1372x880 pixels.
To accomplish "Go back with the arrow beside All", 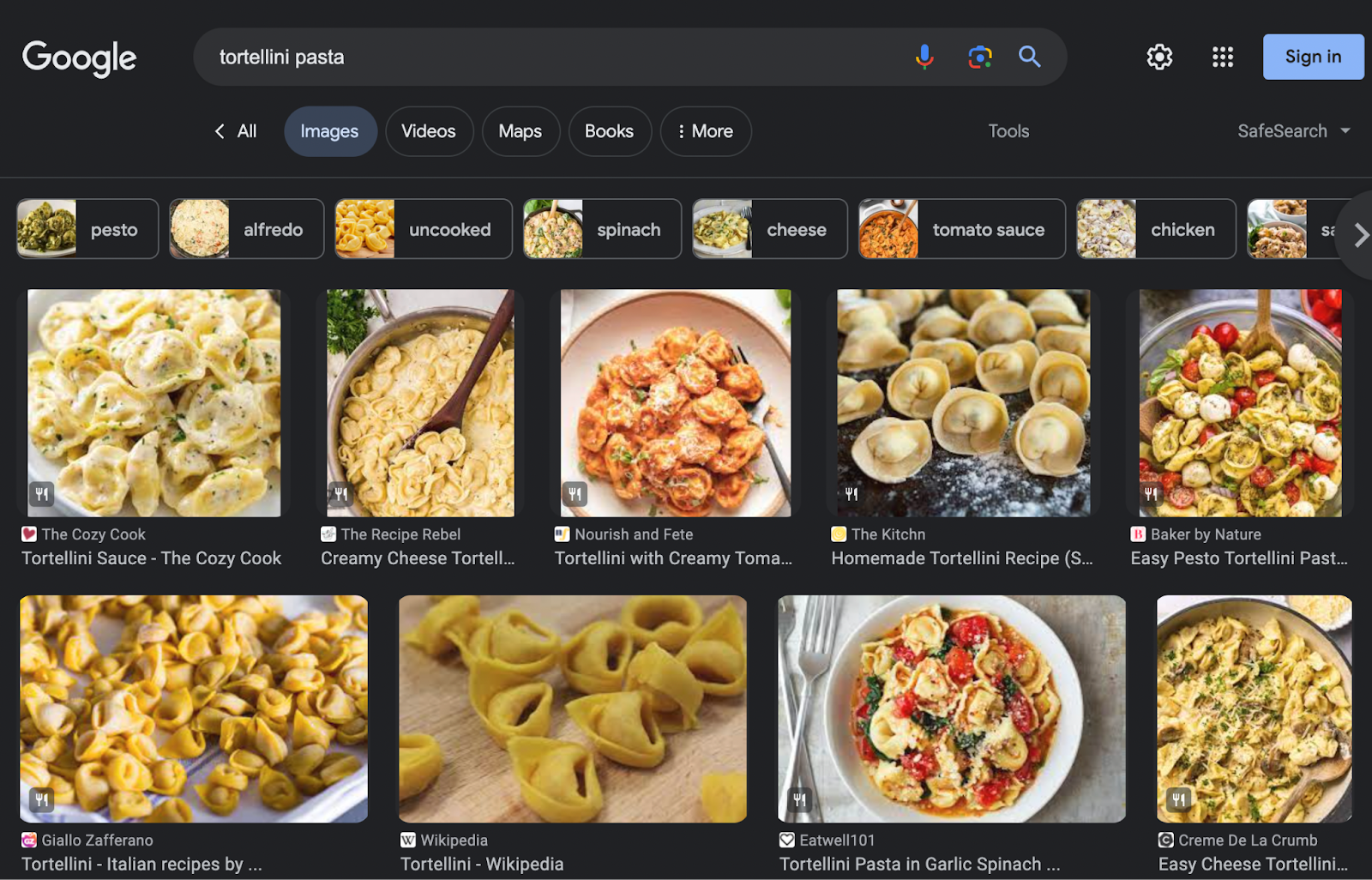I will [220, 131].
